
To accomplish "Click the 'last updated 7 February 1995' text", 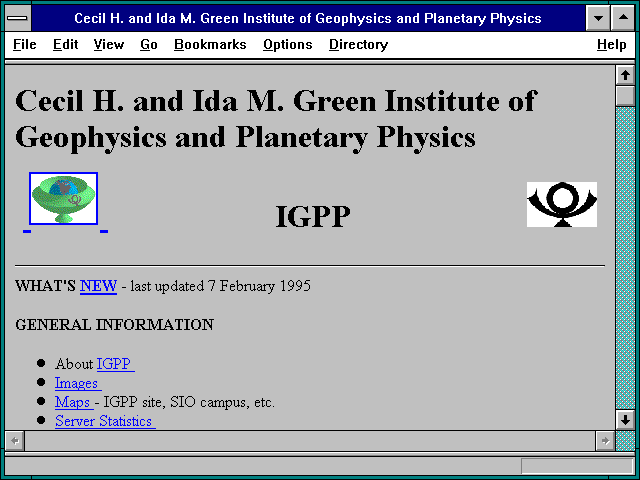I will point(220,286).
